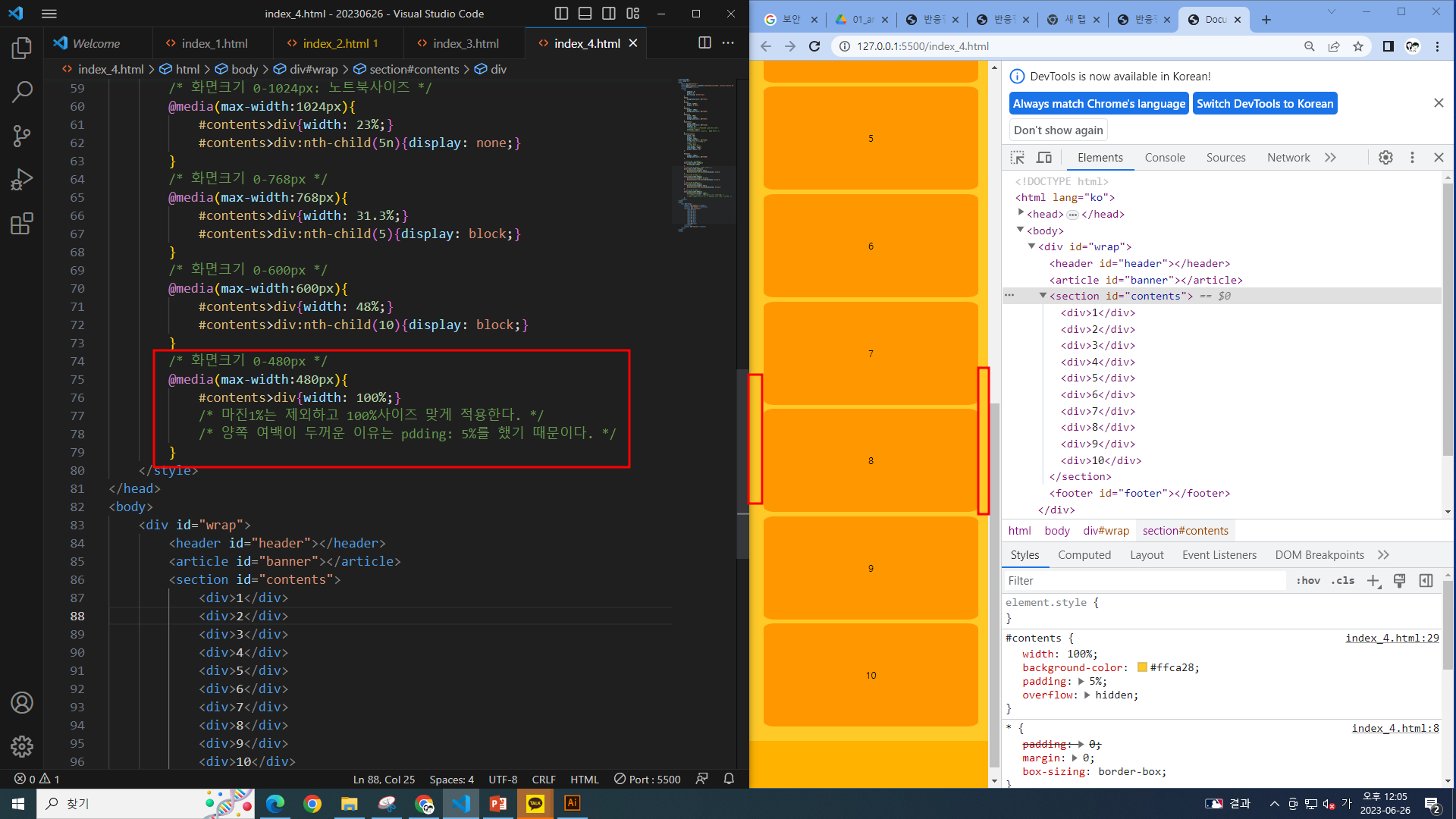Click the Live Server Port 5500 status
This screenshot has height=819, width=1456.
coord(647,779)
